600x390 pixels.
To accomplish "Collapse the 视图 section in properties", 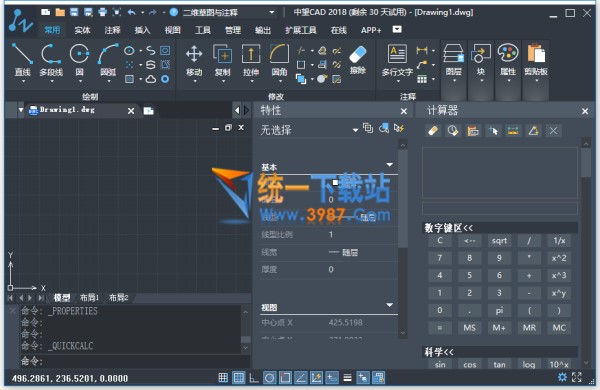I will (390, 305).
